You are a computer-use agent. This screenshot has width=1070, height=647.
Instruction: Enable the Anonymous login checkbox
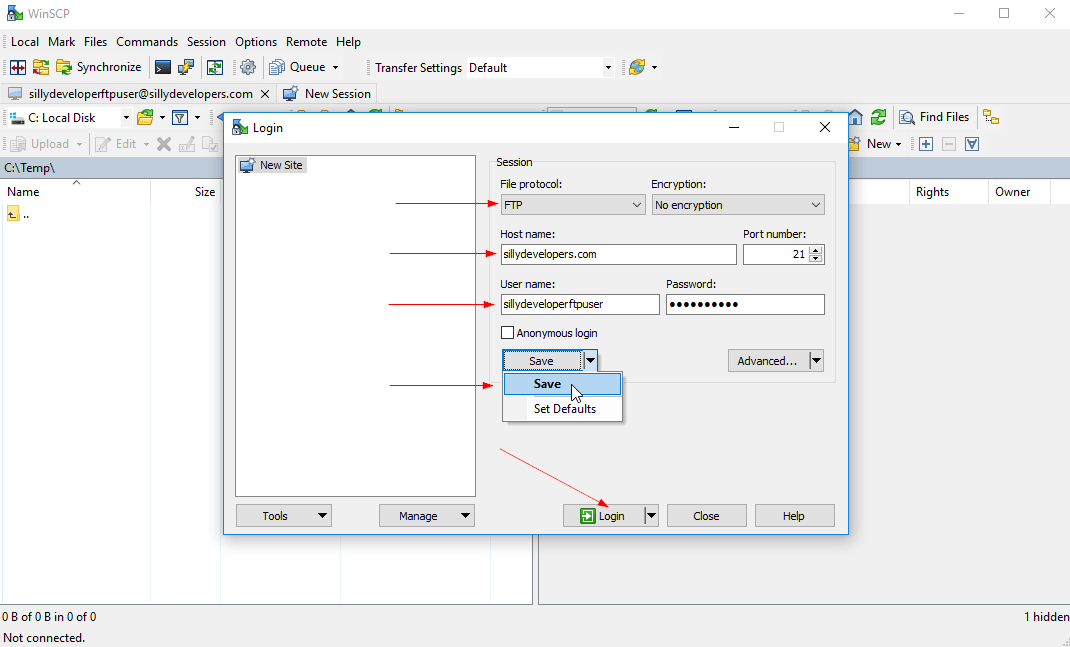507,333
